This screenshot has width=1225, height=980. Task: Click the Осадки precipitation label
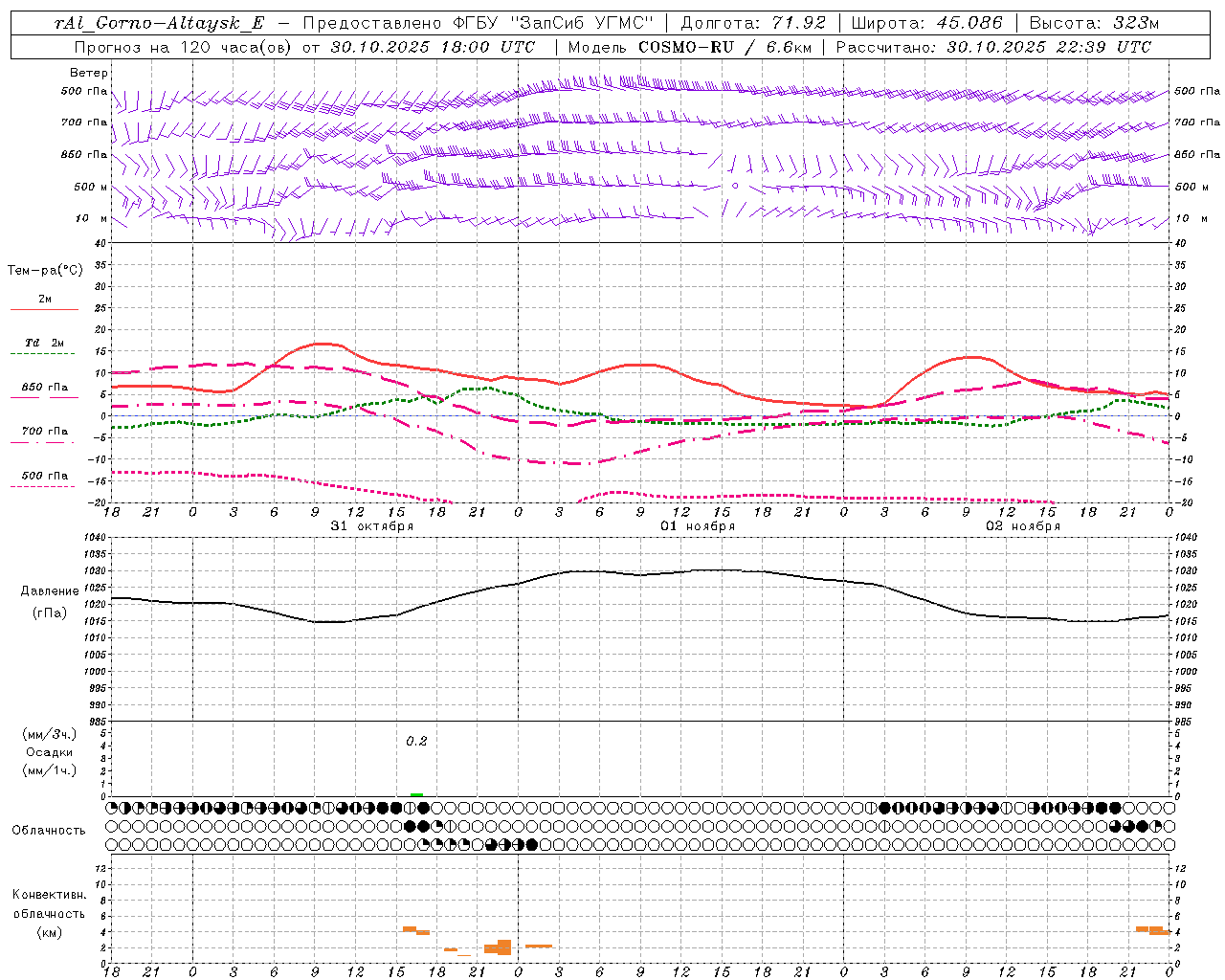click(x=50, y=752)
